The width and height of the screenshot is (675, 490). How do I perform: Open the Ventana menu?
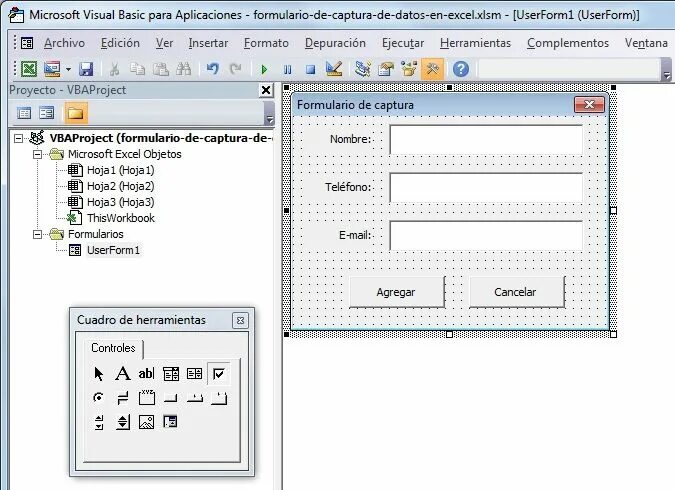646,43
